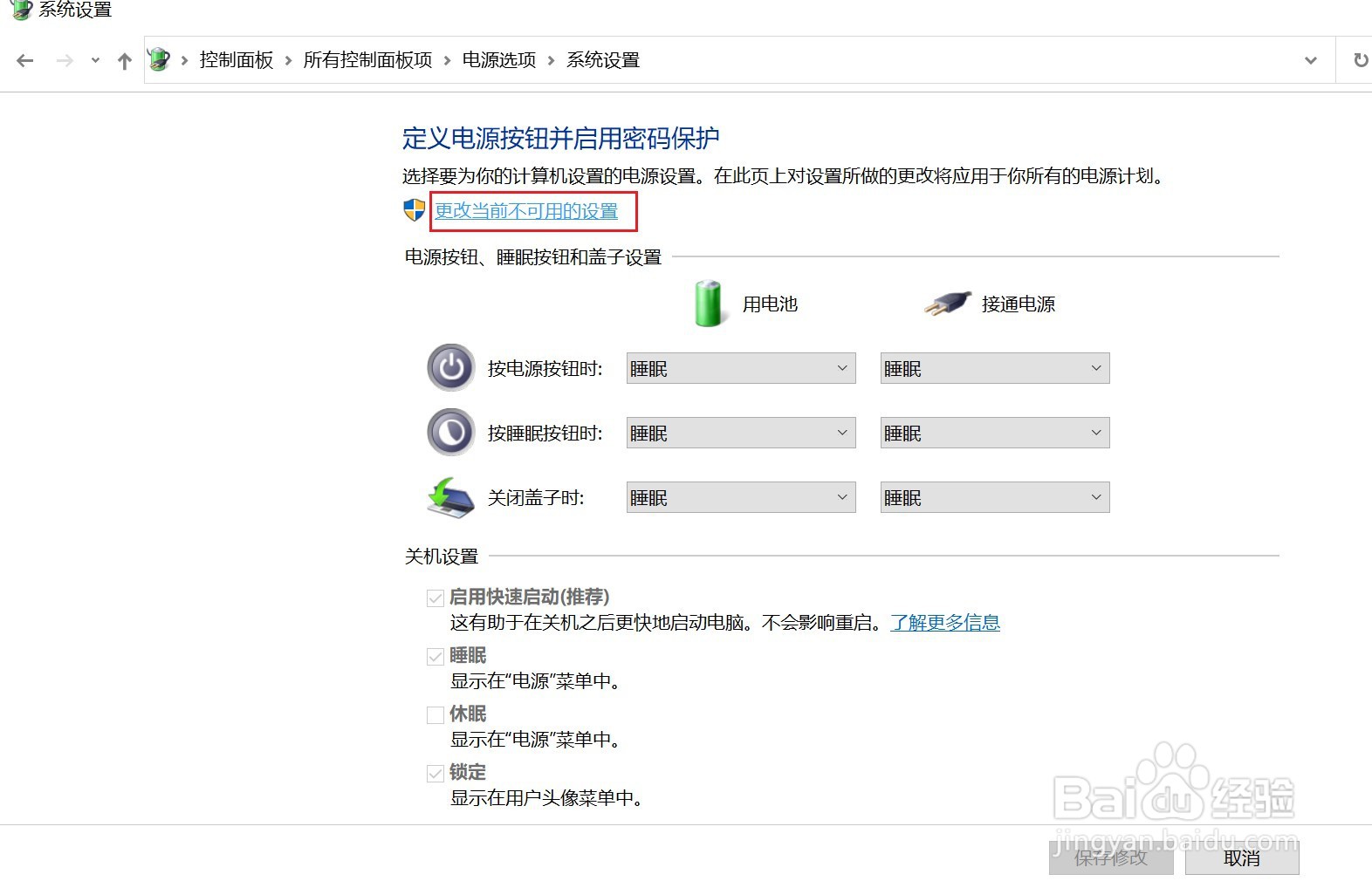
Task: Expand chevron after 控制面板 breadcrumb
Action: (x=288, y=60)
